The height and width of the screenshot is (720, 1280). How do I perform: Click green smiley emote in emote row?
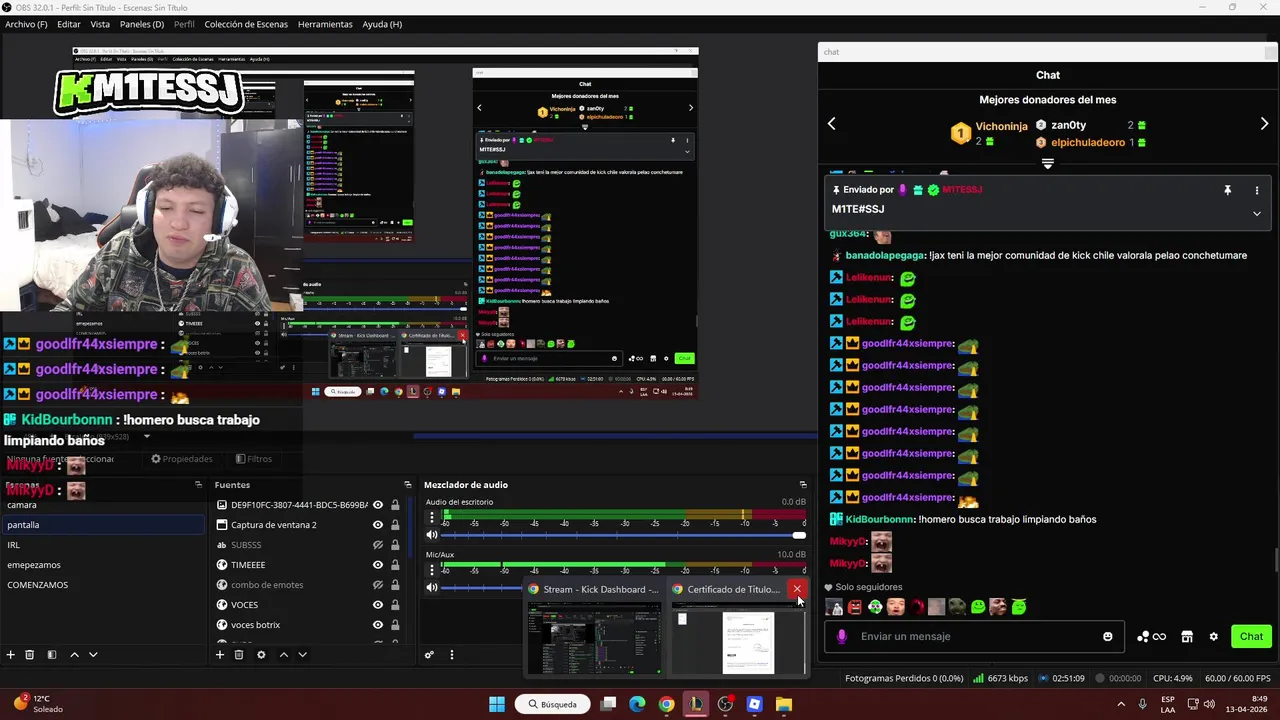coord(978,606)
